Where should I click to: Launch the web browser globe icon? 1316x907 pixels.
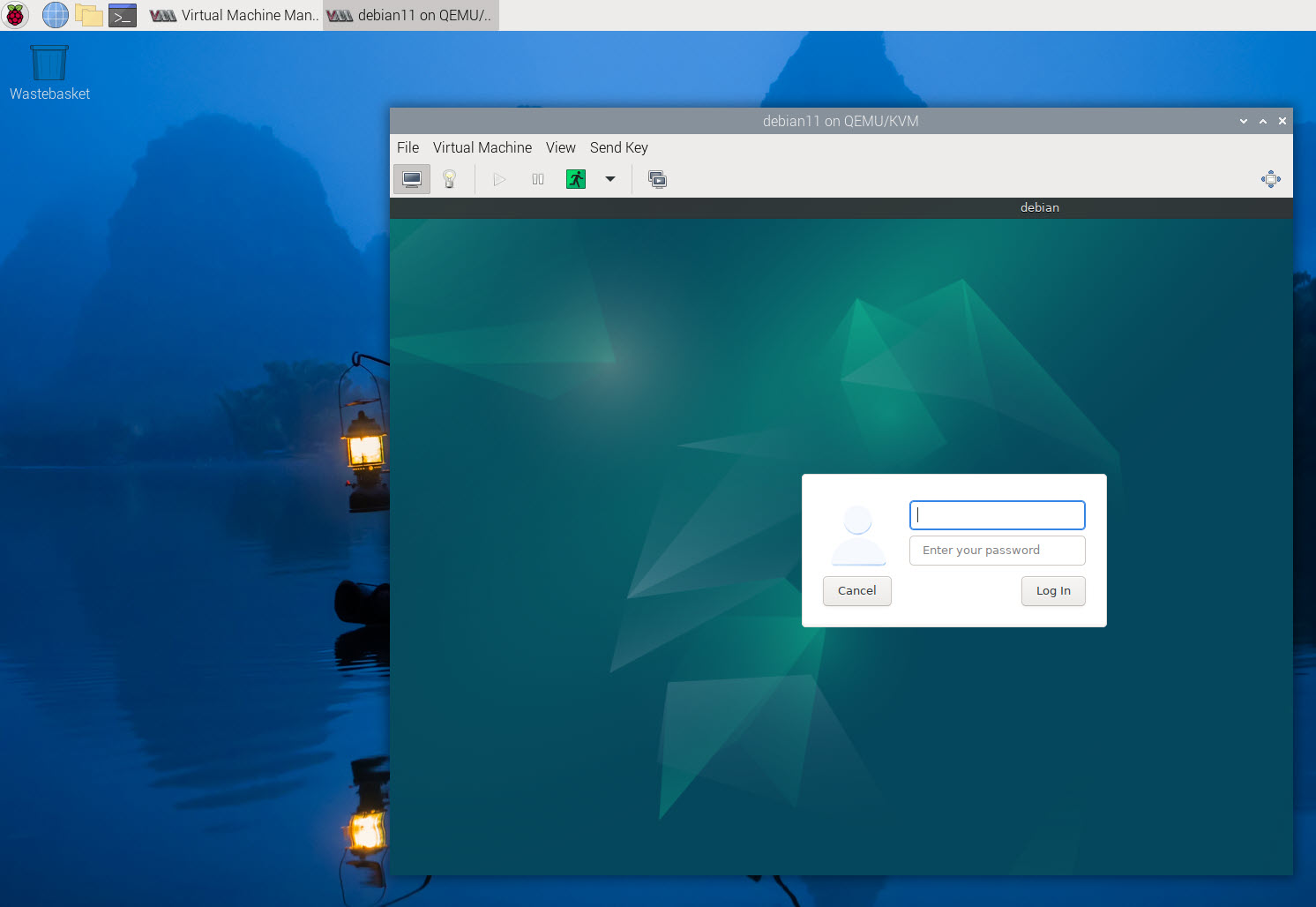tap(55, 15)
